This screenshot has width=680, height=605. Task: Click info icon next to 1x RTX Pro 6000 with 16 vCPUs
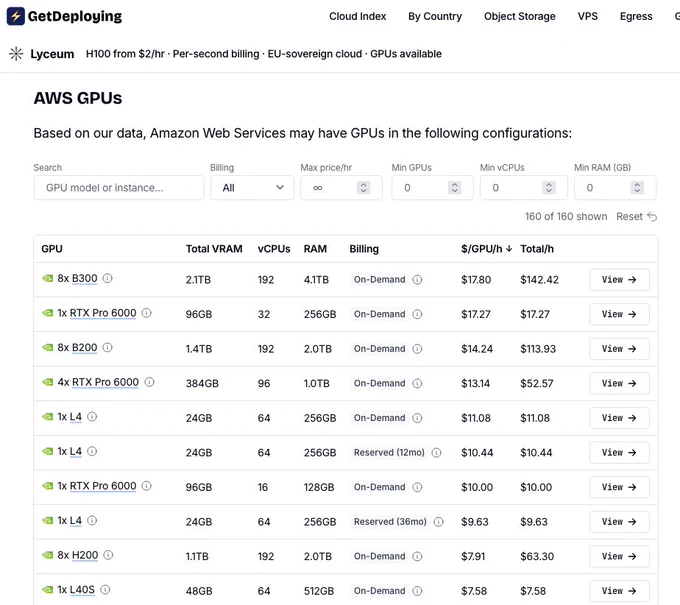point(147,486)
